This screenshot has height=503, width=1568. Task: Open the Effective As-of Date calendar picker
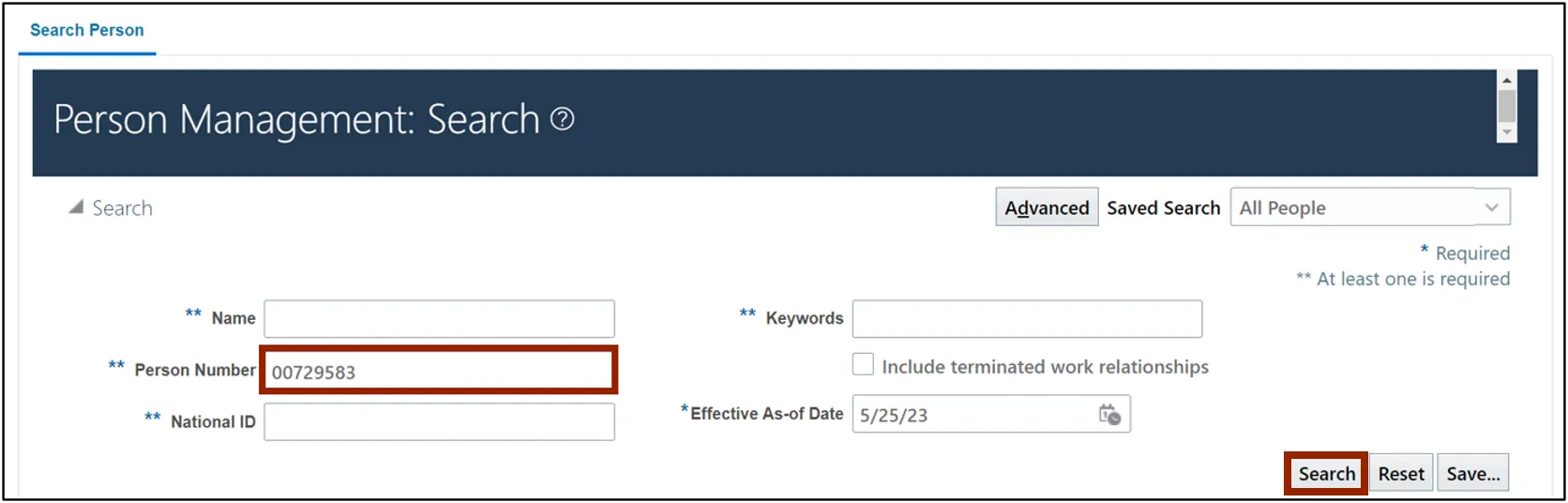click(x=1109, y=415)
